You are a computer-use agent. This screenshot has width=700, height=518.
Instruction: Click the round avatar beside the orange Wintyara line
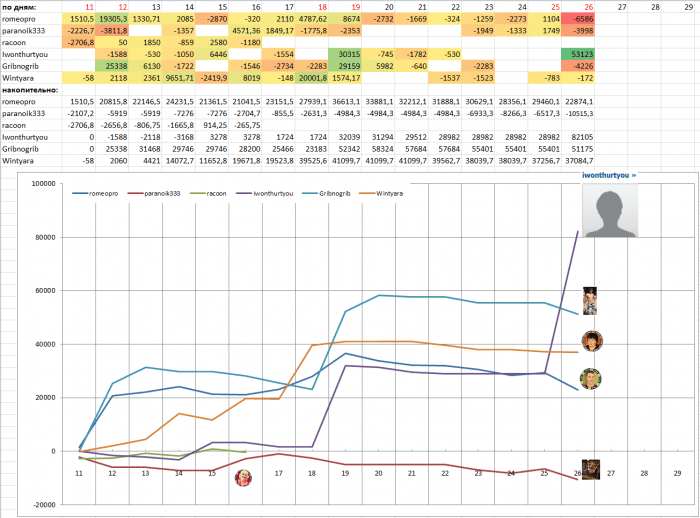click(592, 341)
